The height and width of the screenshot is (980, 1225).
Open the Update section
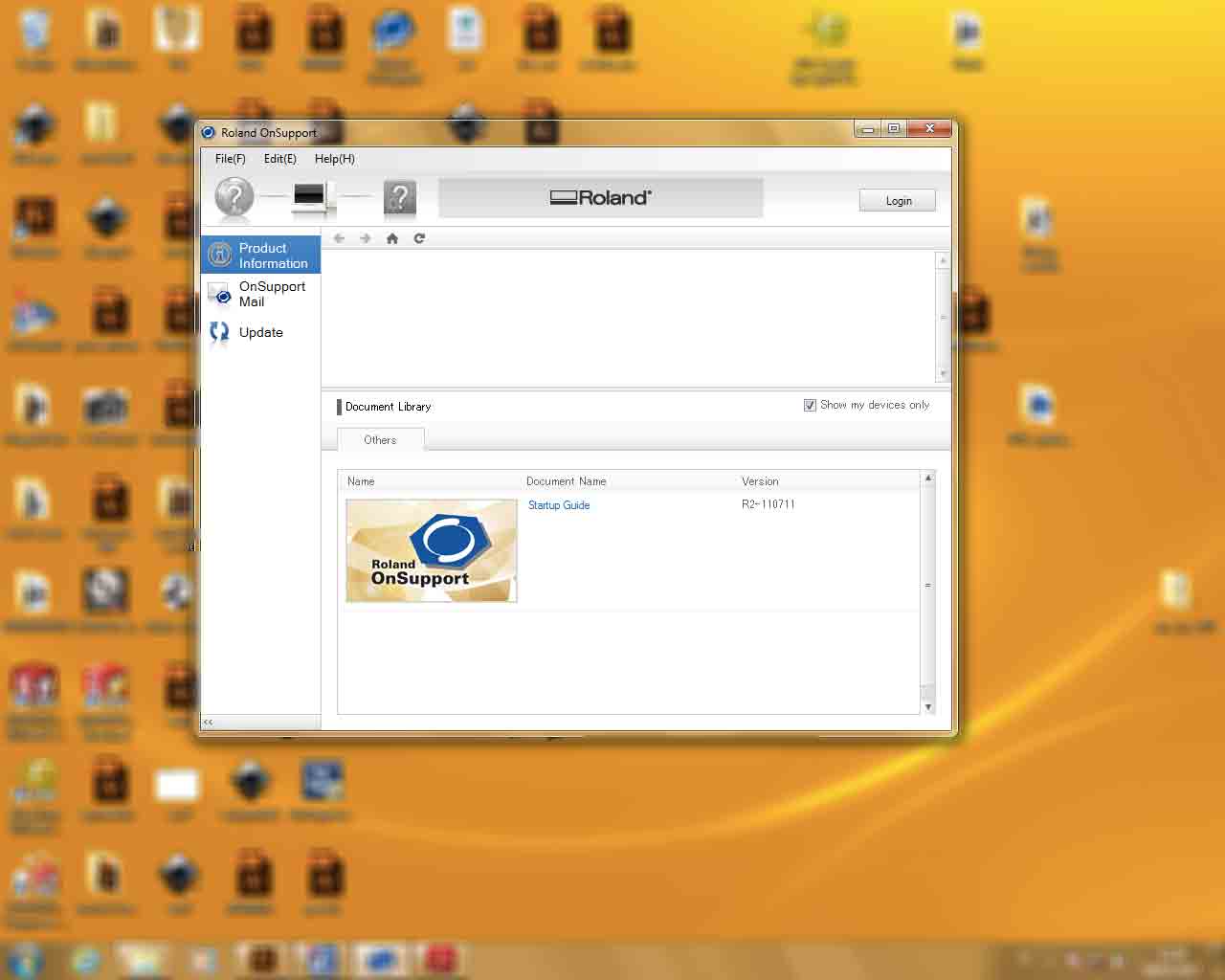pos(260,332)
